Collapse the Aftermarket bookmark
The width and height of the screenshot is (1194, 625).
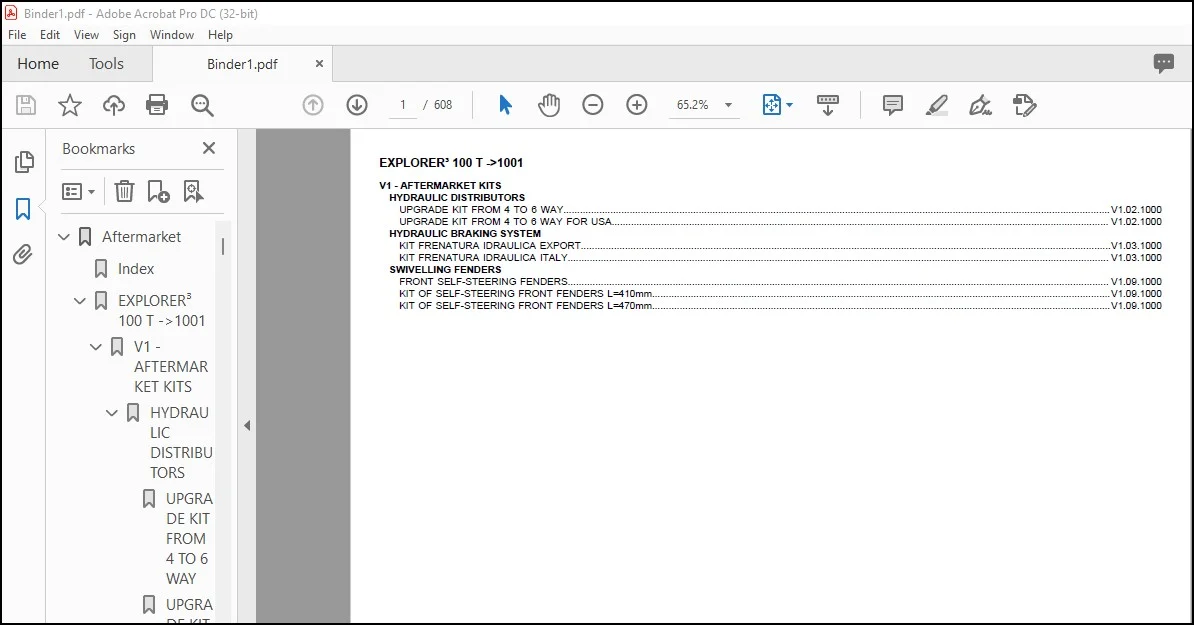coord(64,237)
